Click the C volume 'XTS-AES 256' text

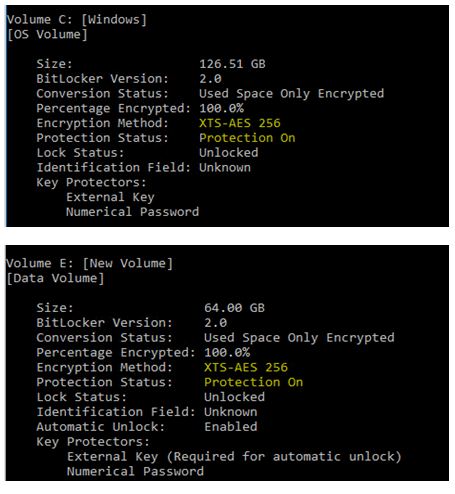[x=240, y=123]
